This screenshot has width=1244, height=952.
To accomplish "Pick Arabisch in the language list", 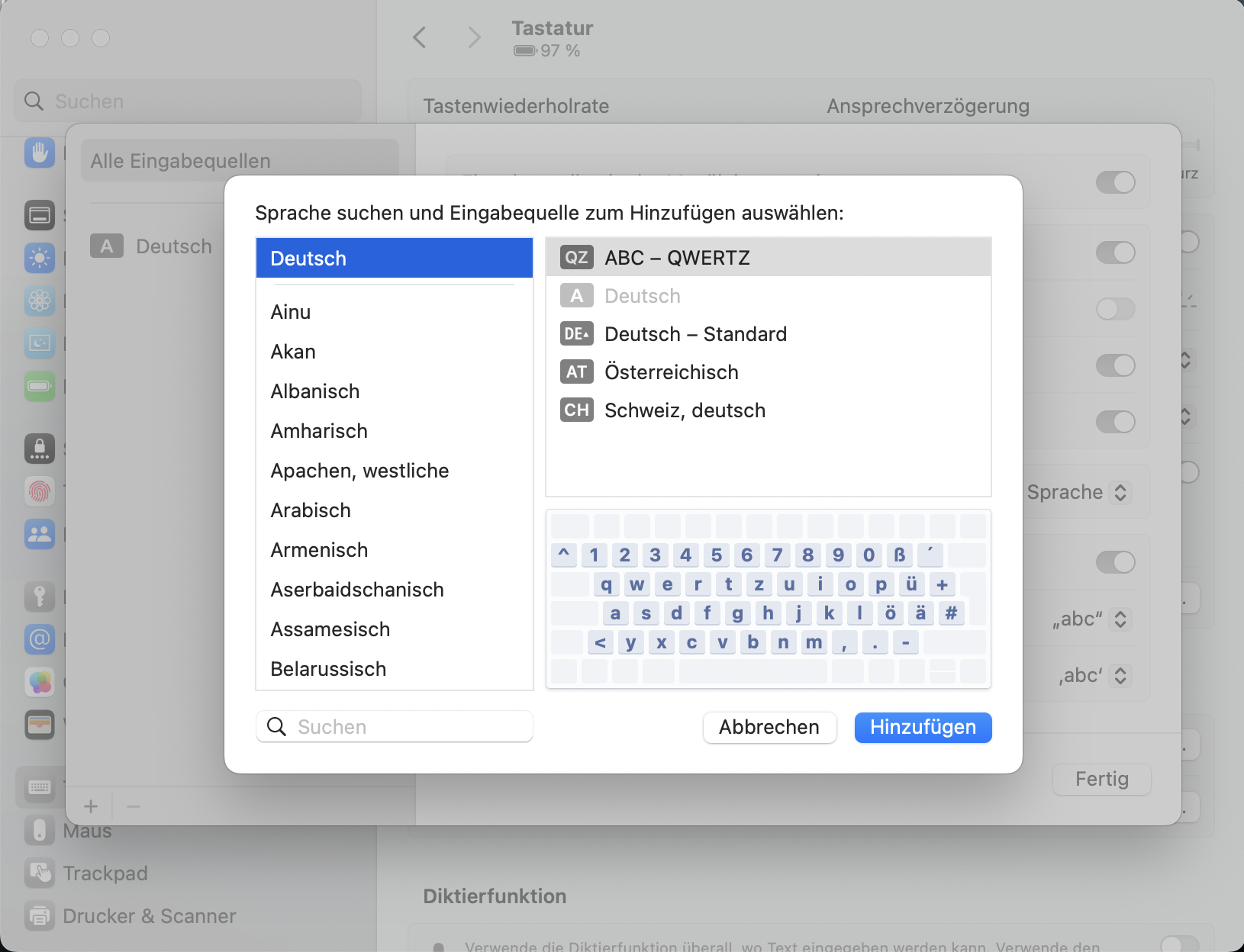I will coord(395,510).
